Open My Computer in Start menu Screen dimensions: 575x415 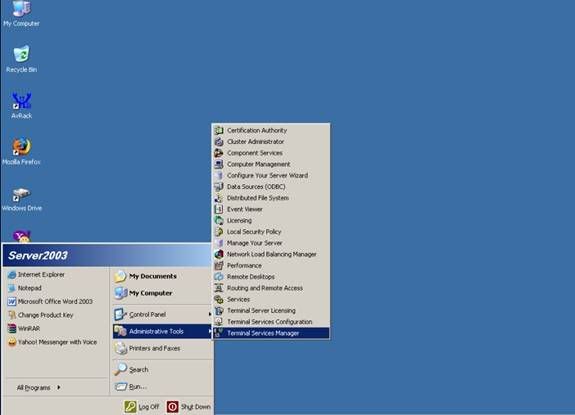[x=162, y=293]
